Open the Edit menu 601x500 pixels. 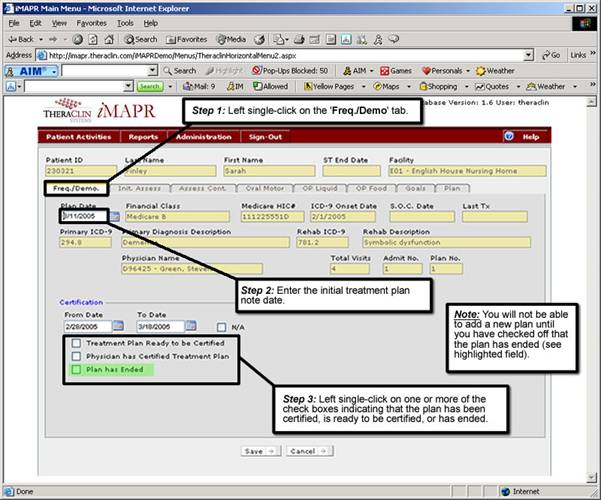click(35, 23)
